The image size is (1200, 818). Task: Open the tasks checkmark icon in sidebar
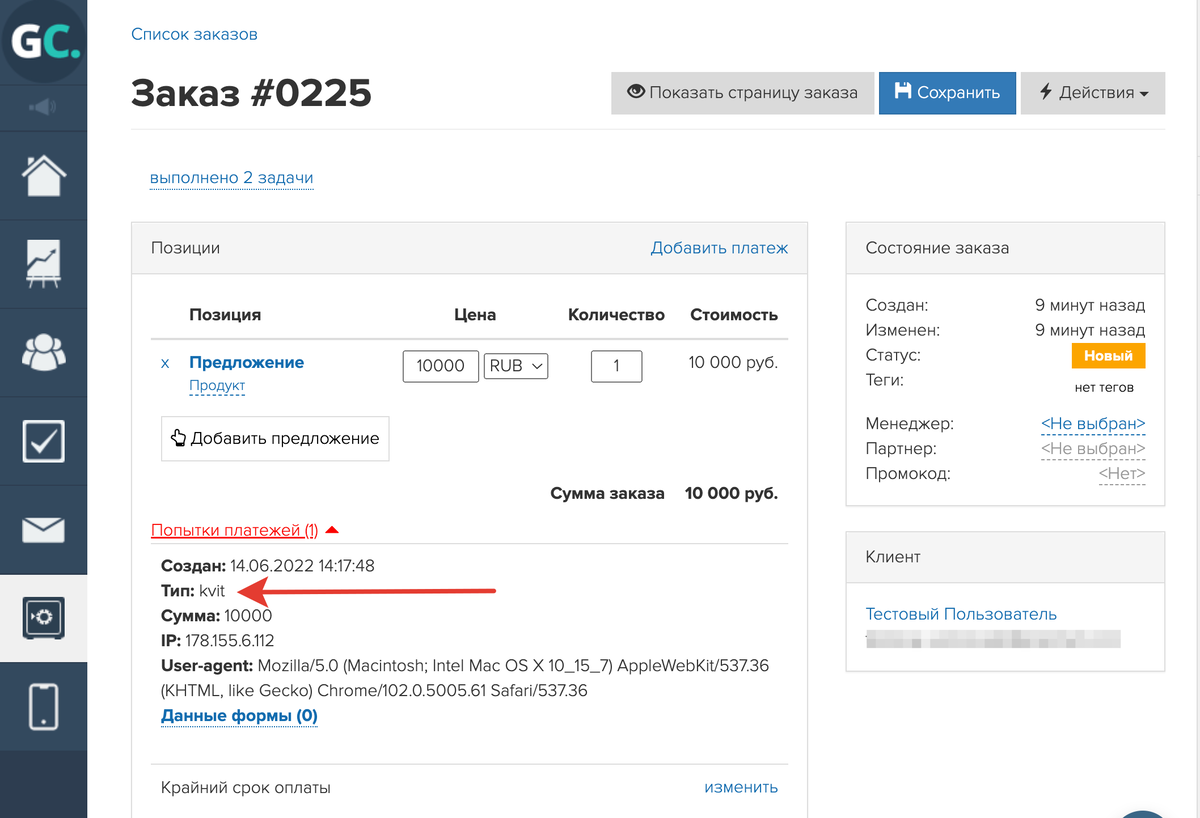(43, 441)
